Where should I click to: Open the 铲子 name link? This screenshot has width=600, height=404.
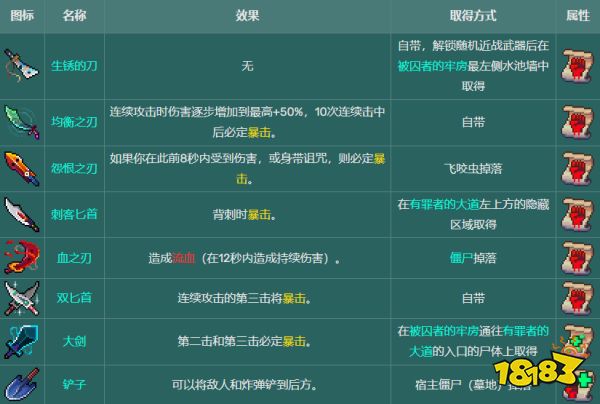[74, 384]
